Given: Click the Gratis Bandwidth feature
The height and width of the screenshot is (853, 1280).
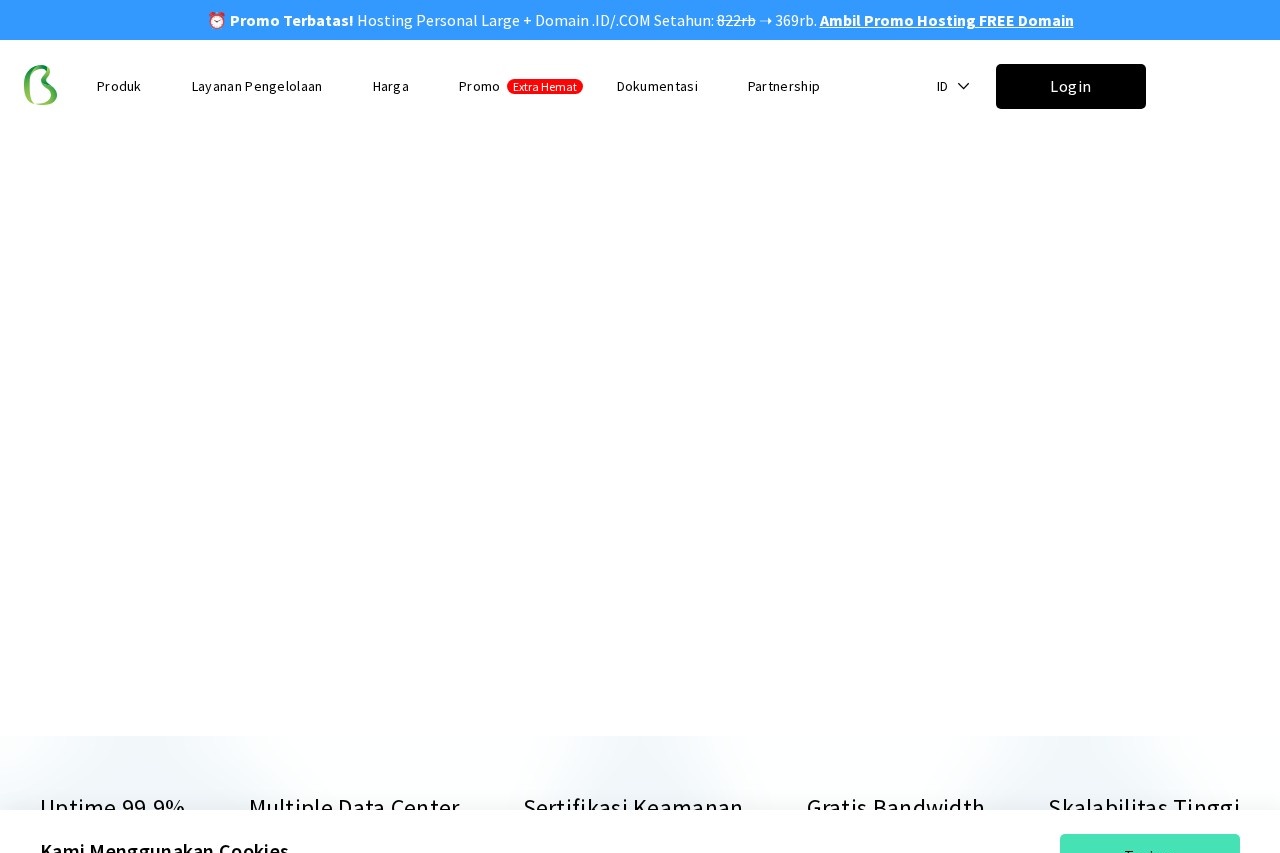Looking at the screenshot, I should (895, 807).
